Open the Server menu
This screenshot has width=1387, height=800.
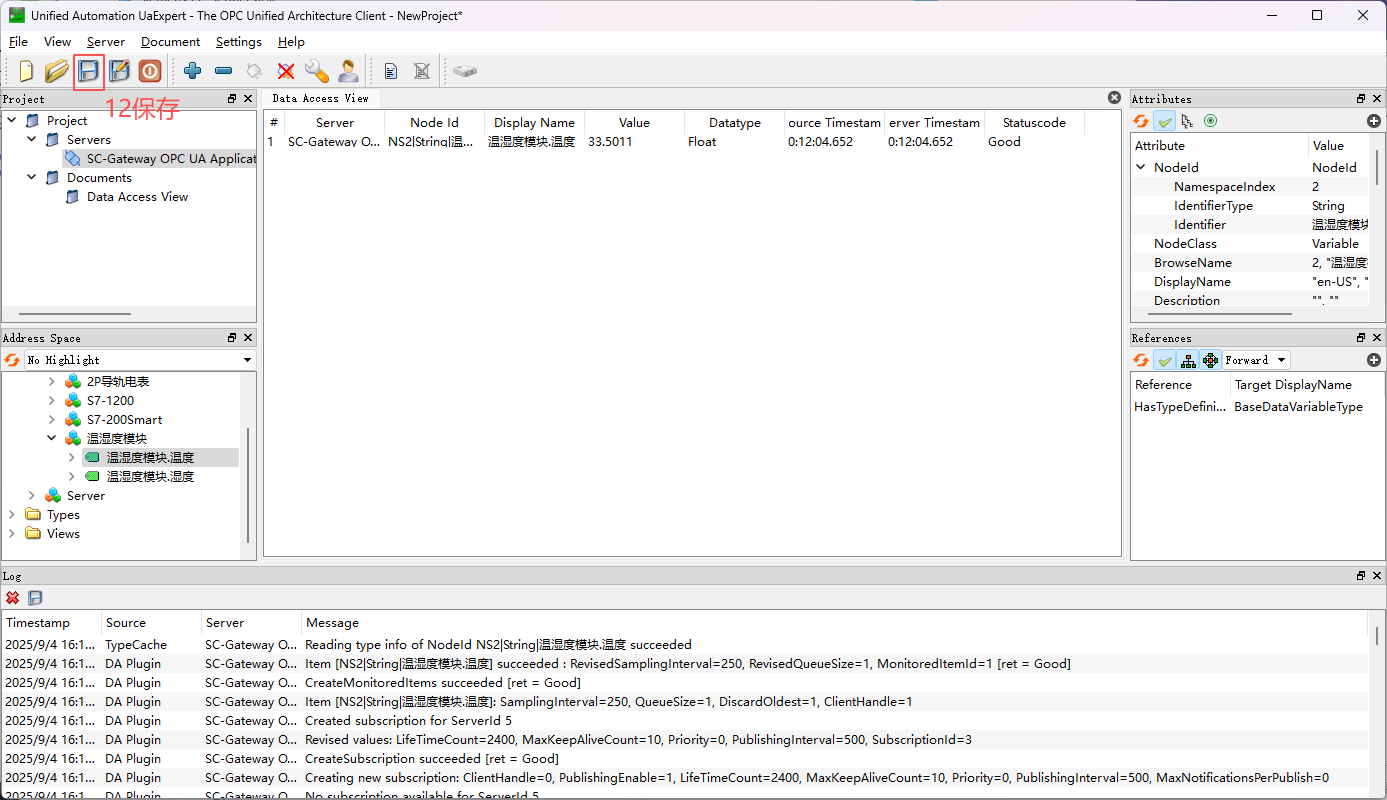point(105,42)
